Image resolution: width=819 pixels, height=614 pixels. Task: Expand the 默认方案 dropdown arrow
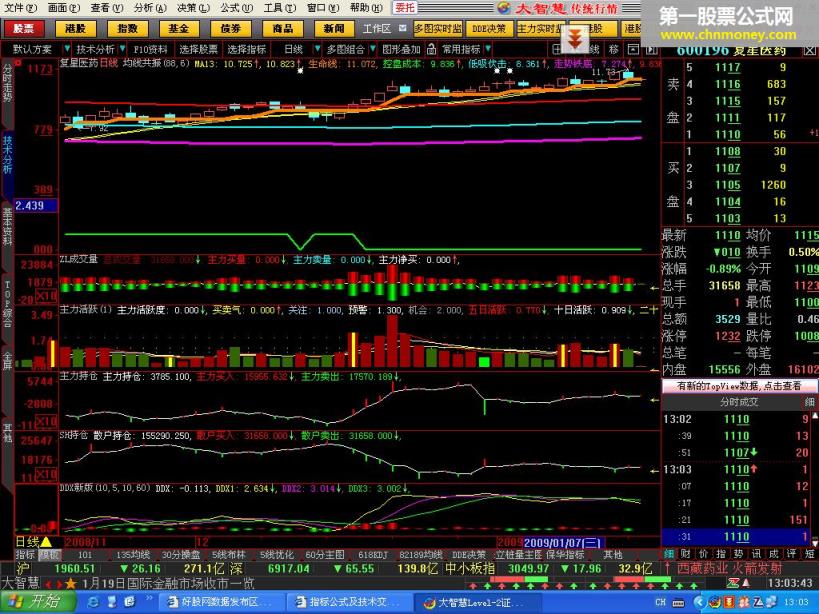pos(66,49)
